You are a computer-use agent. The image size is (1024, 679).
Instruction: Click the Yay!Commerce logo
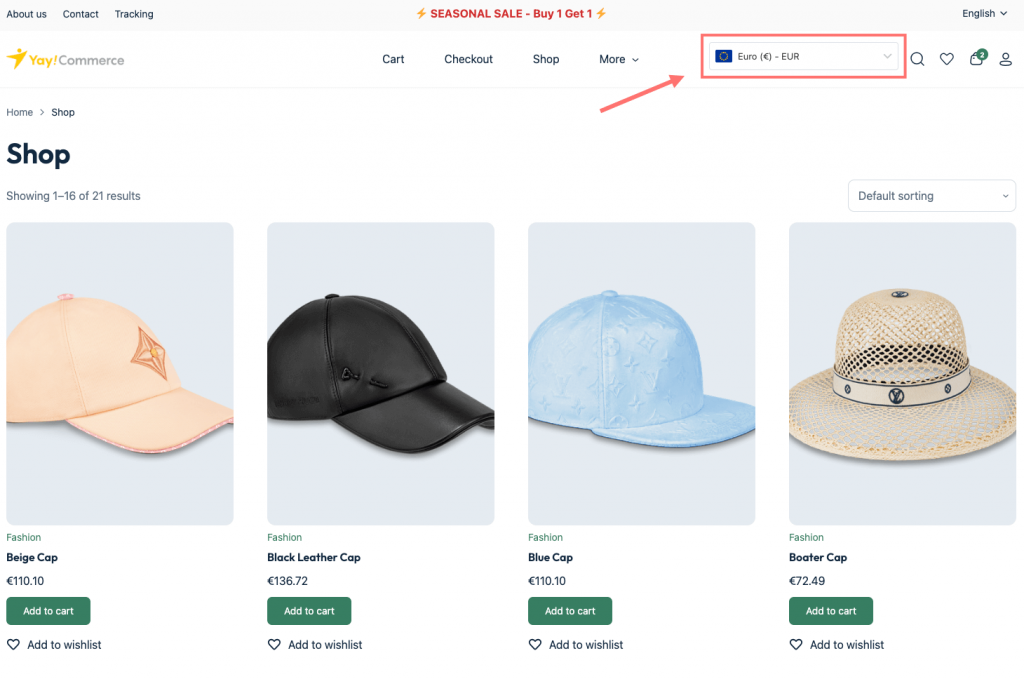[64, 59]
